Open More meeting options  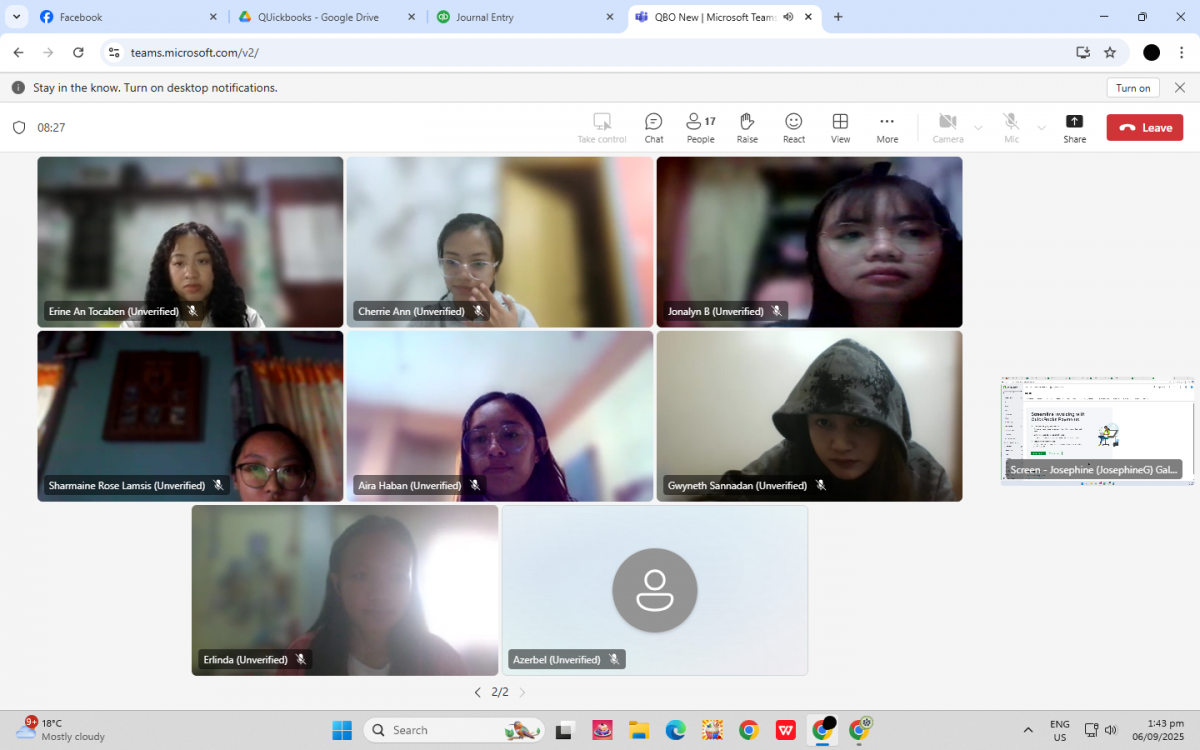click(x=887, y=127)
